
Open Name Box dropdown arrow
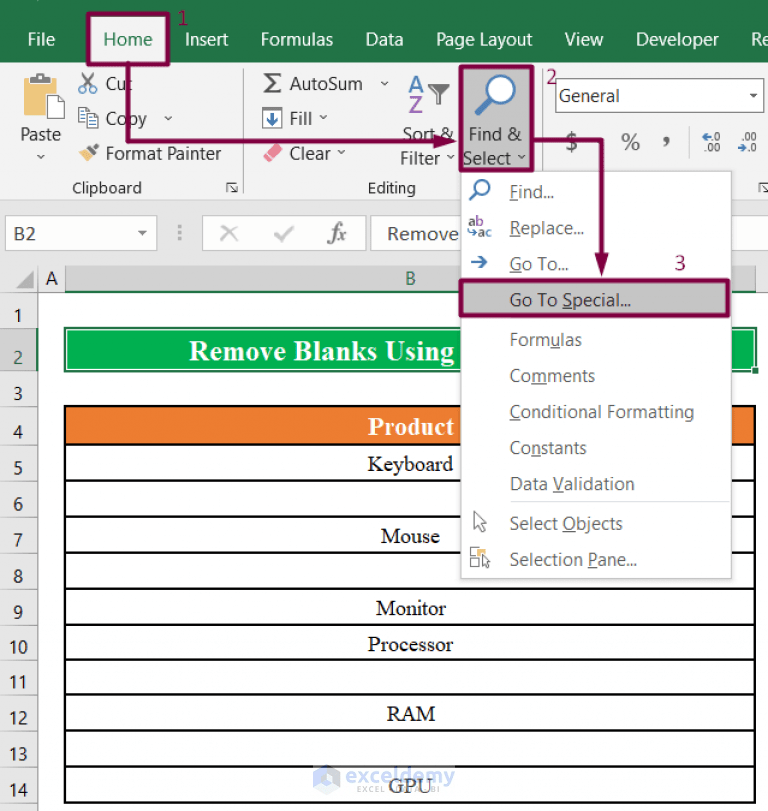coord(142,233)
